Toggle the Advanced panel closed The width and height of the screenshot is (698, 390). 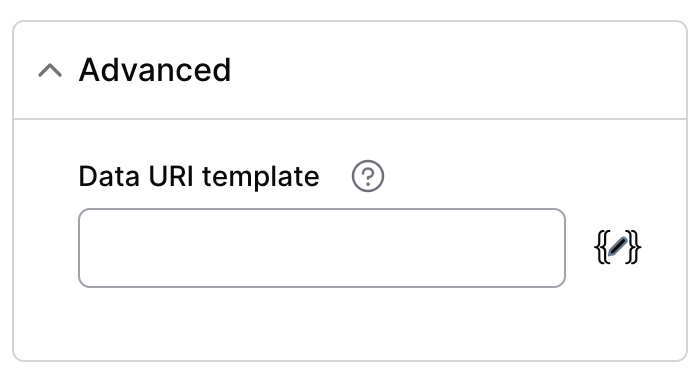click(x=50, y=70)
